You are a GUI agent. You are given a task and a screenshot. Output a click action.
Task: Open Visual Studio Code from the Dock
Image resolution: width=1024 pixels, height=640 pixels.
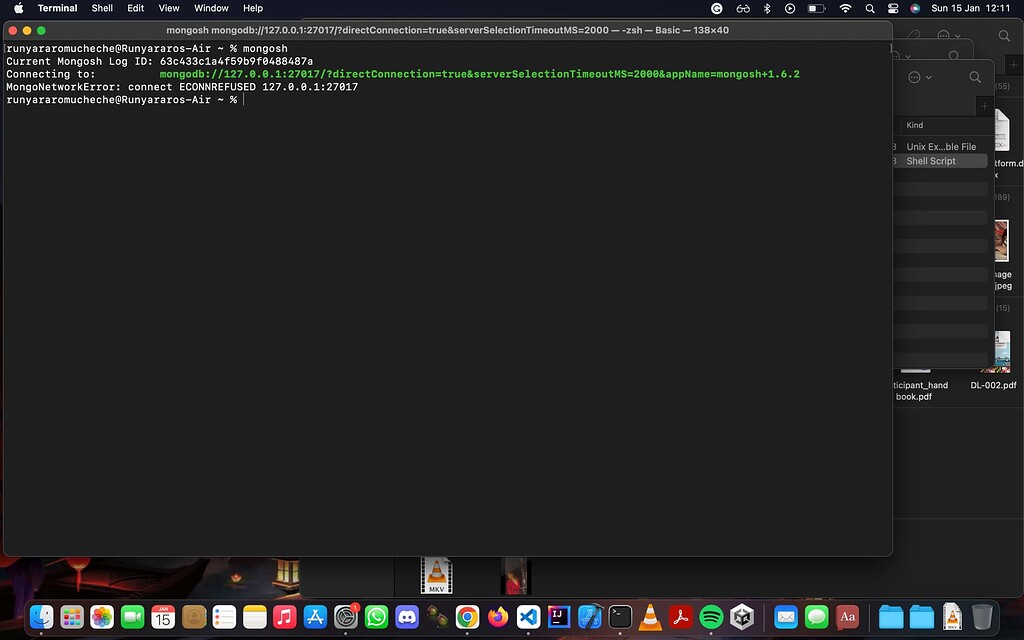point(528,617)
